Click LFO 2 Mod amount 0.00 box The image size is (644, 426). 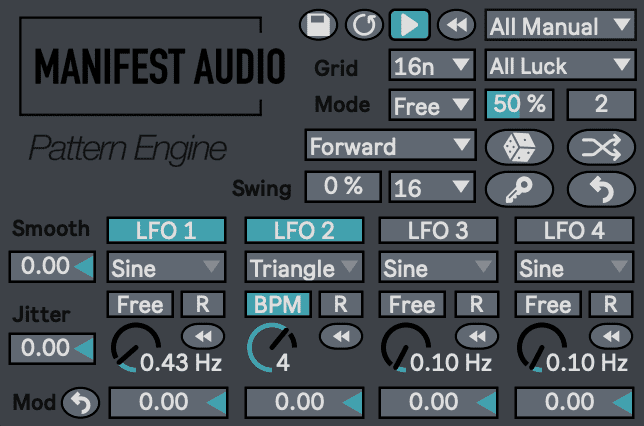304,402
